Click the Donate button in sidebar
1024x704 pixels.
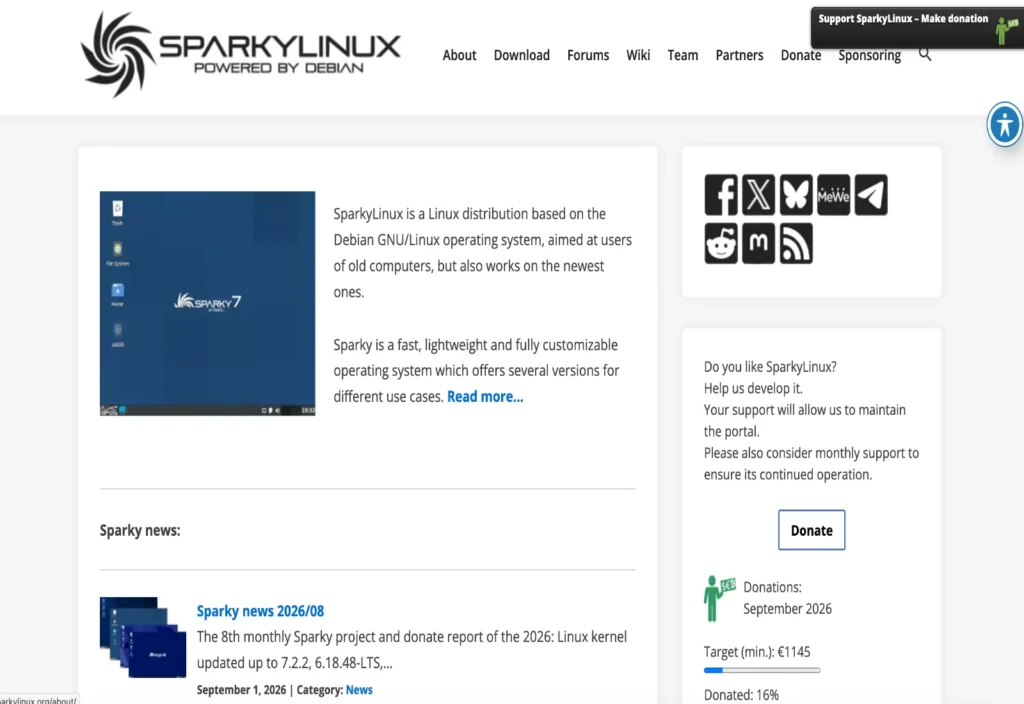coord(811,530)
